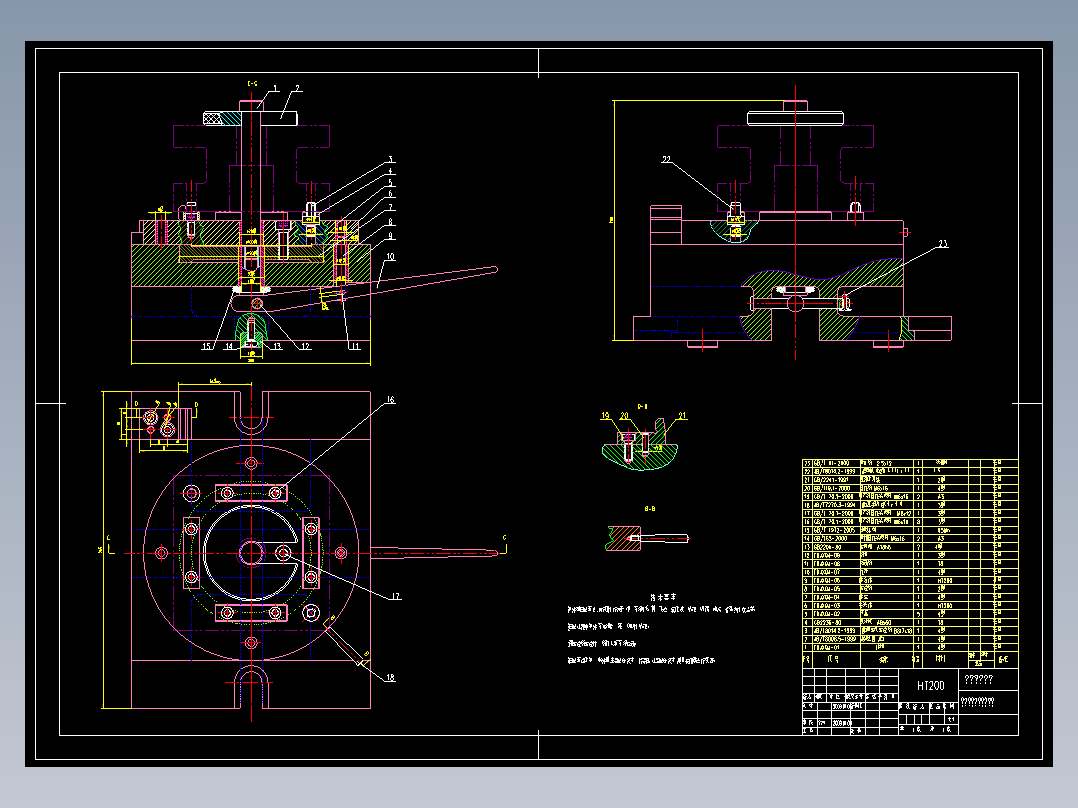1078x808 pixels.
Task: Click part callout 17 beside circular plate
Action: tap(395, 596)
